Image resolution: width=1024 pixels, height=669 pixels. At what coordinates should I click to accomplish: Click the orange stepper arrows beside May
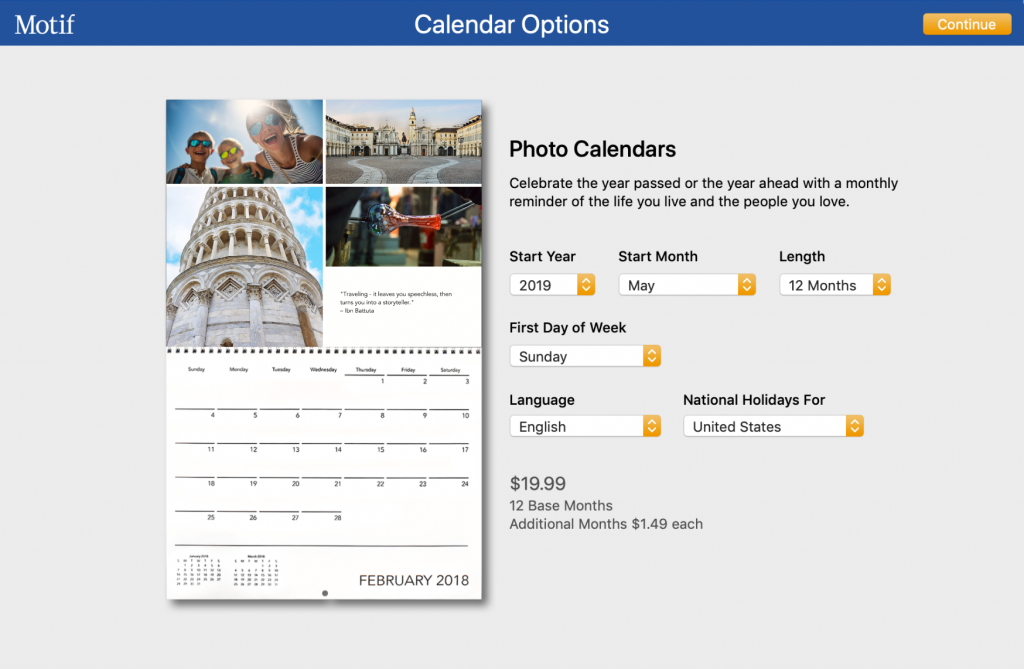tap(746, 285)
